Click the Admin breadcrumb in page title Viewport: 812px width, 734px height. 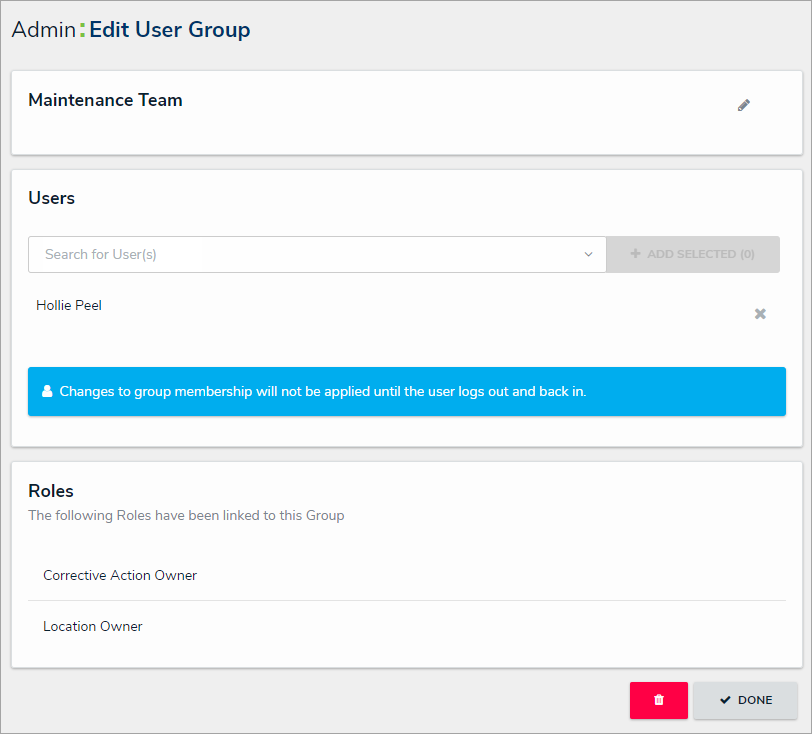tap(43, 30)
